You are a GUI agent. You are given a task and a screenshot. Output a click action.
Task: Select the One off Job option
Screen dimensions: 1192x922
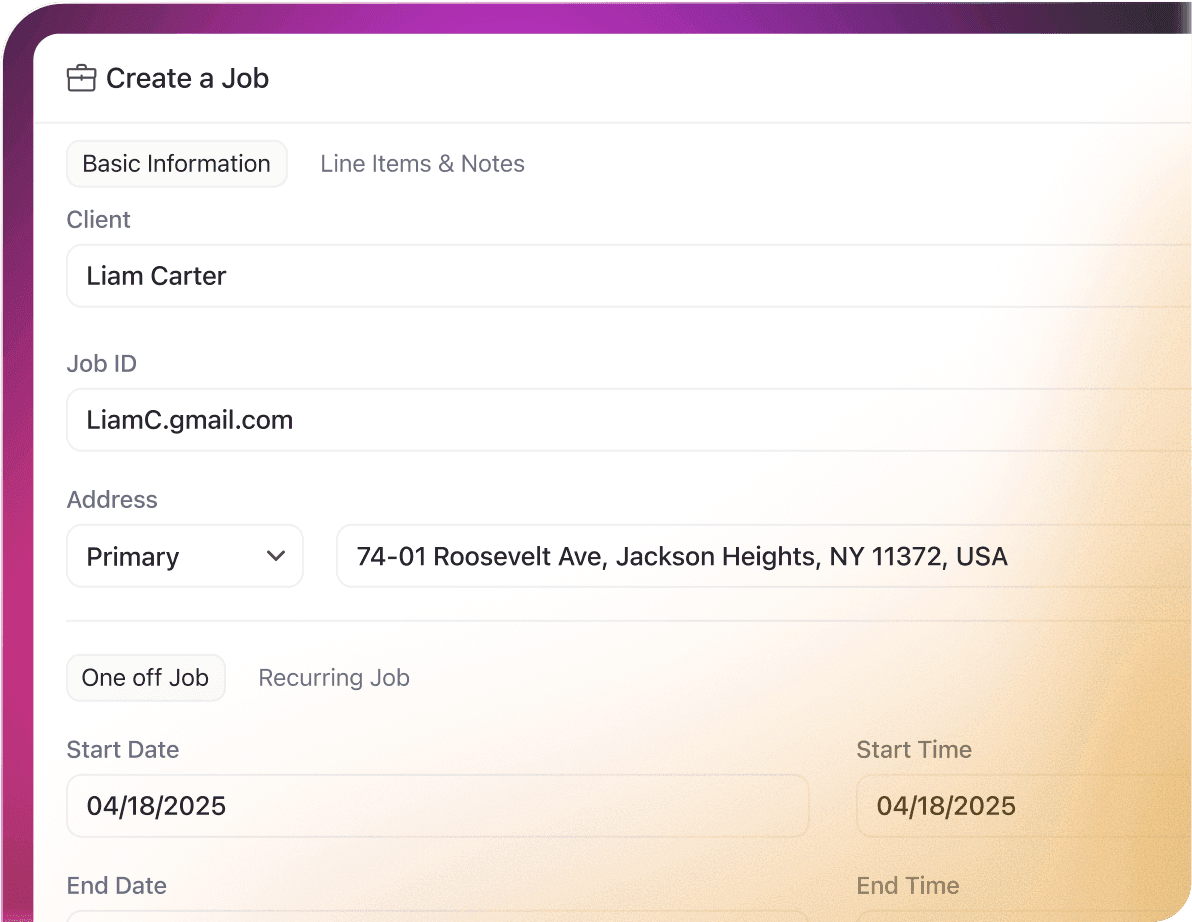tap(145, 678)
